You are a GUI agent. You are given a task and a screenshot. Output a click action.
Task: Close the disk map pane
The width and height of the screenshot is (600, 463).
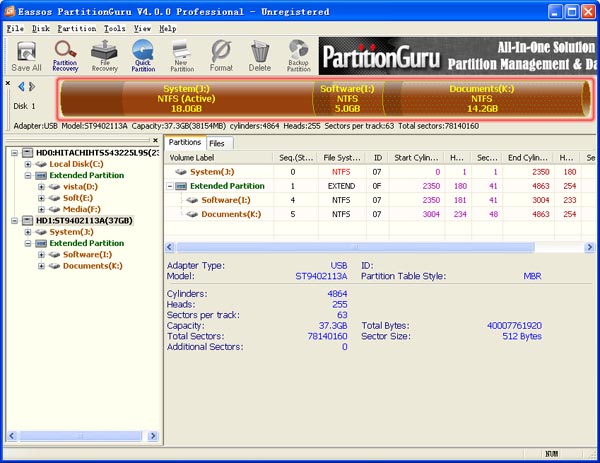[x=8, y=83]
